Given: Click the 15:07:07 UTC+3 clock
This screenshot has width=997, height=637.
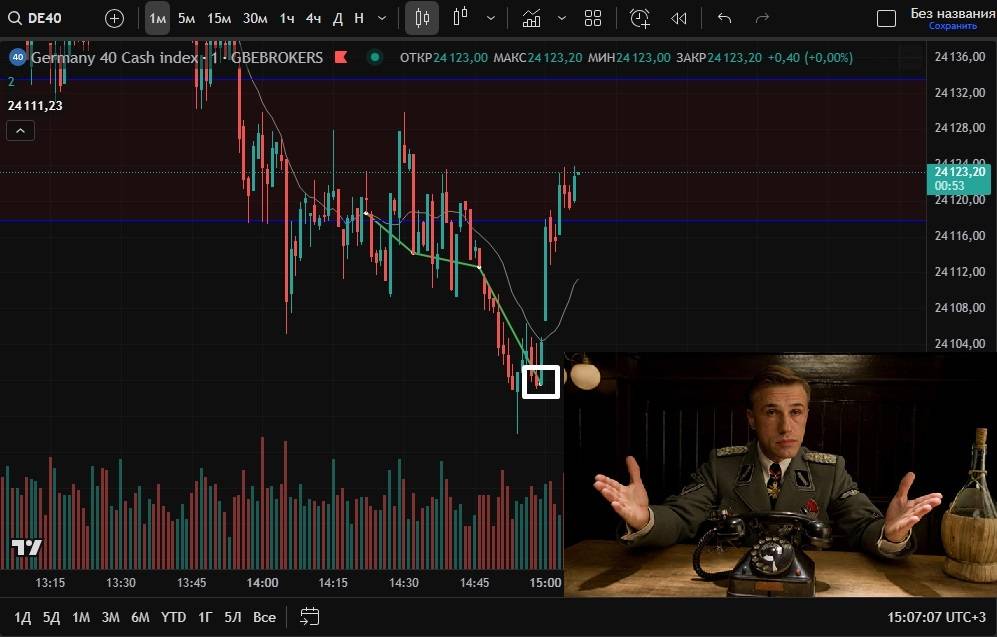Looking at the screenshot, I should pyautogui.click(x=937, y=617).
